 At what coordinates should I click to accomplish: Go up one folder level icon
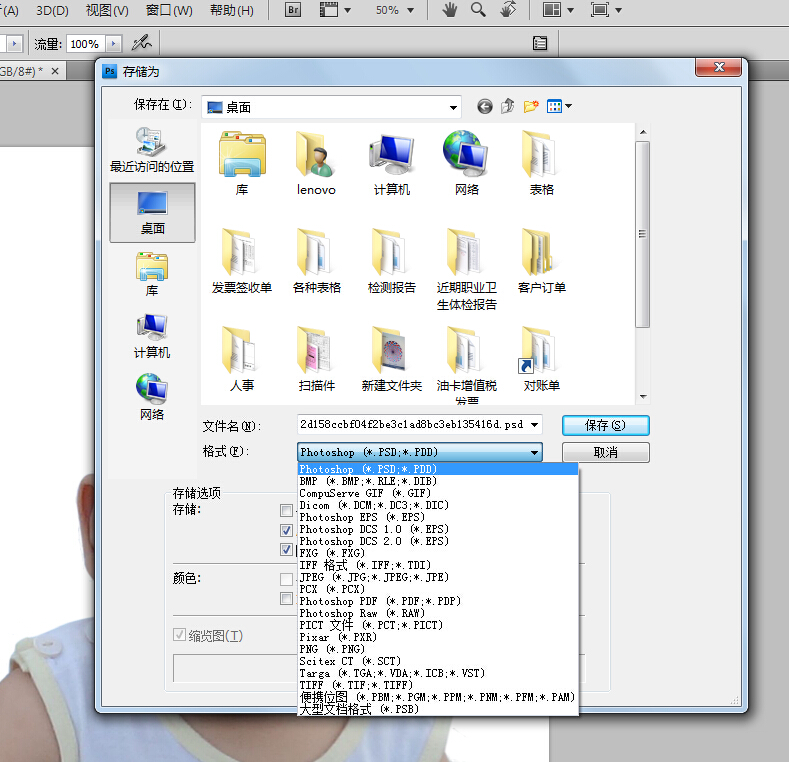pos(507,106)
